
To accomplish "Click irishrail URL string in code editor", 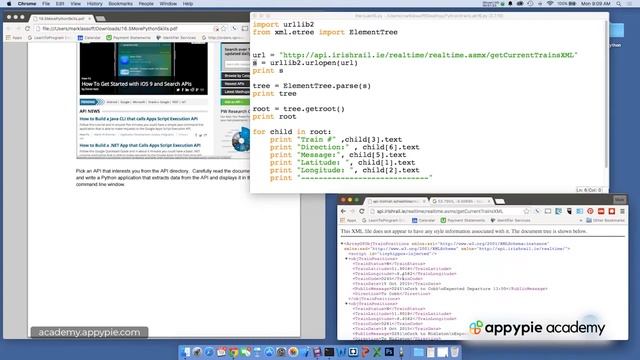I will (x=429, y=55).
